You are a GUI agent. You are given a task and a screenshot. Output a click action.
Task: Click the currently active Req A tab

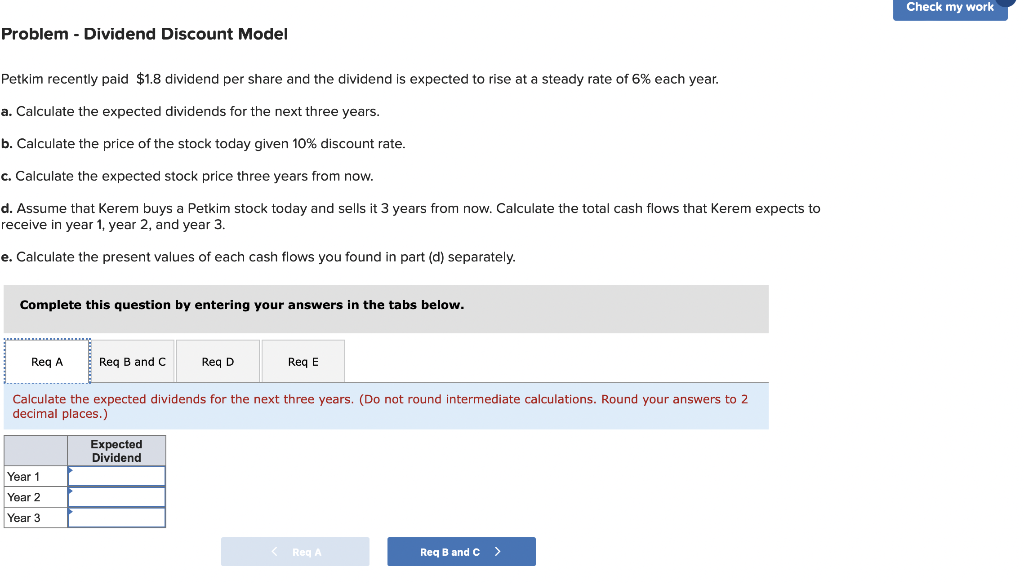[46, 361]
